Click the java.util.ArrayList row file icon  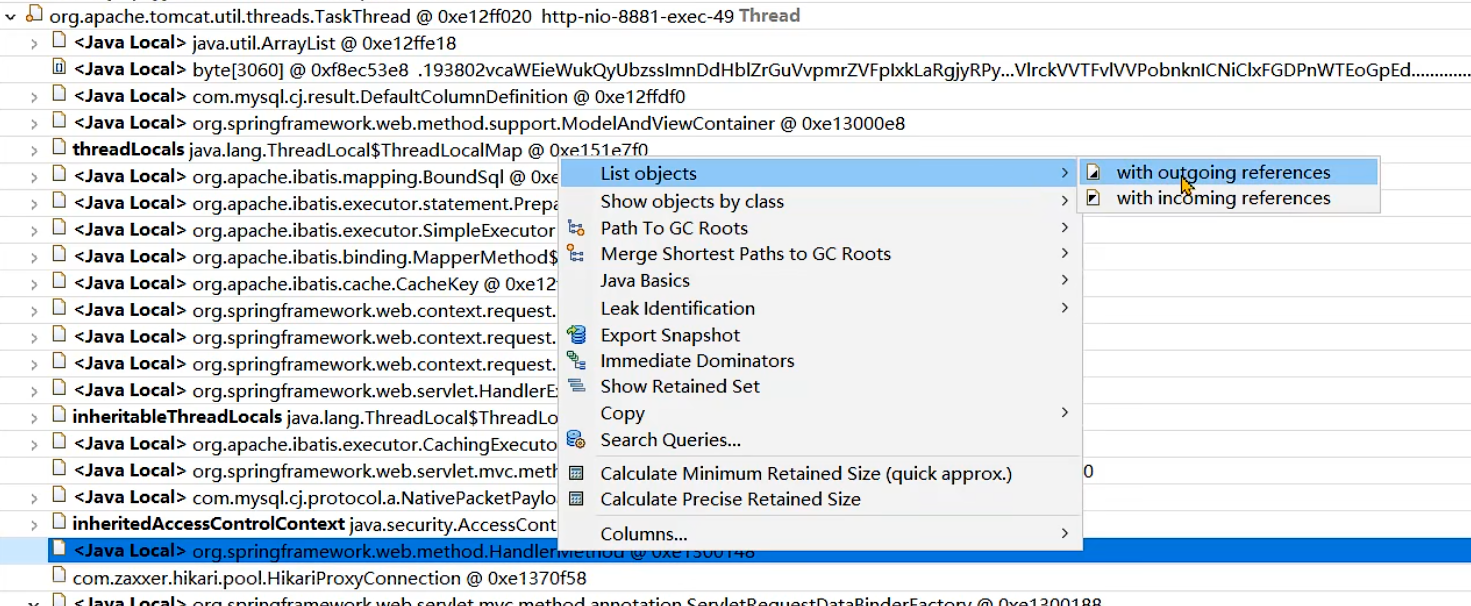(59, 42)
